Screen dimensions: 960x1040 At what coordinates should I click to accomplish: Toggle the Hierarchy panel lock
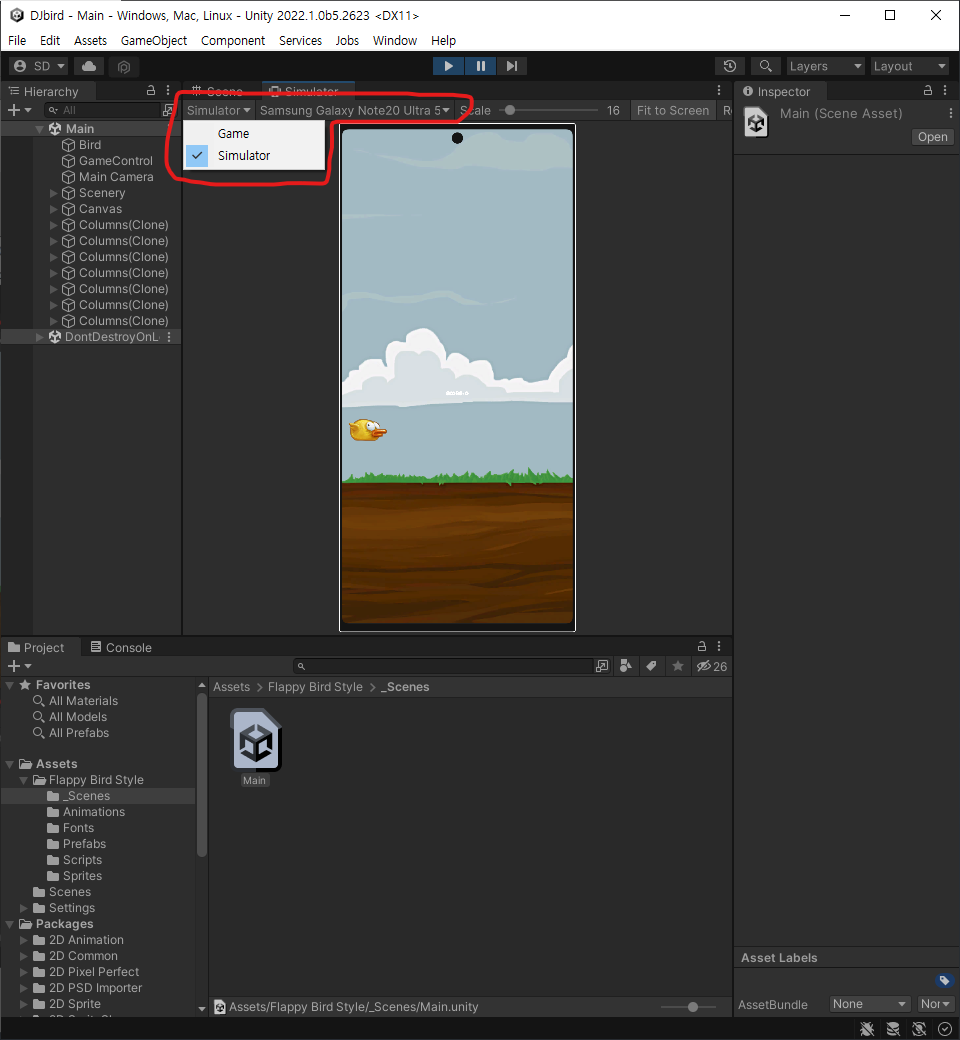pyautogui.click(x=151, y=91)
